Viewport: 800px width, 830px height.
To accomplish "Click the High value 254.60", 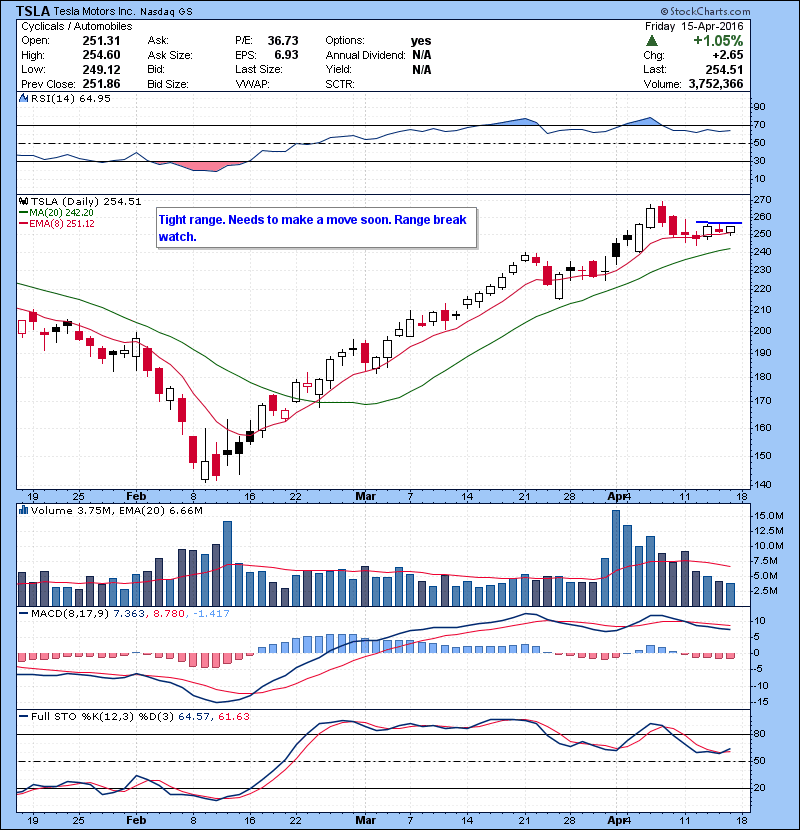I will point(101,55).
